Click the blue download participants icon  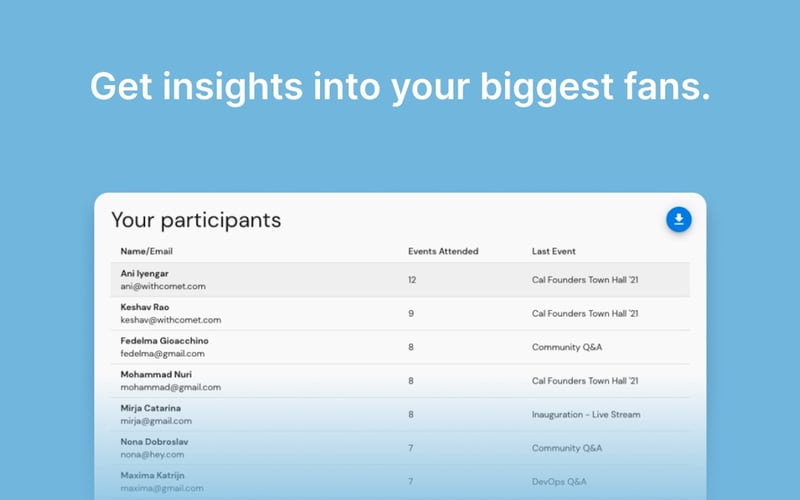coord(679,220)
